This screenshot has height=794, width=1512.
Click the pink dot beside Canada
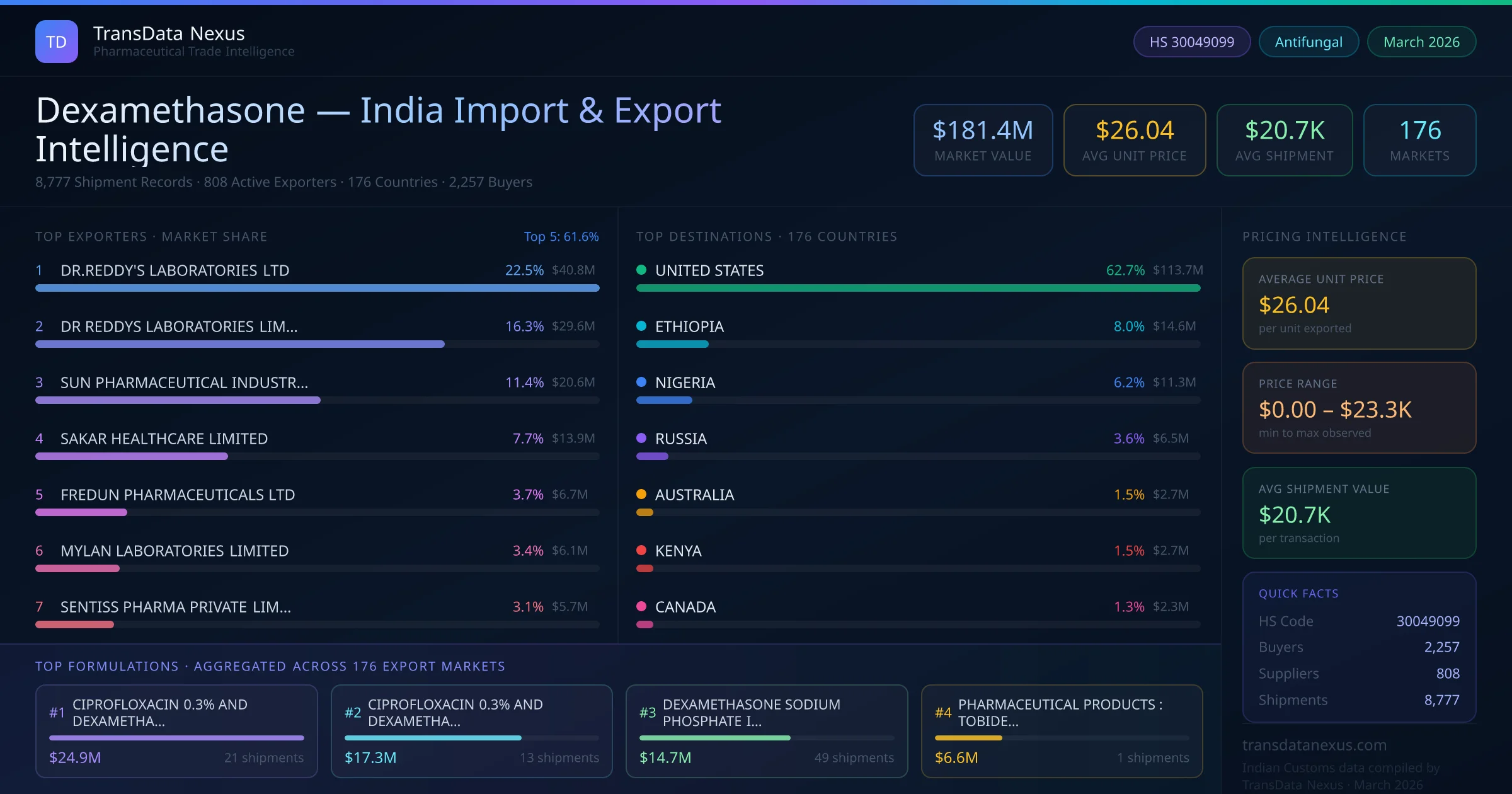(x=641, y=606)
